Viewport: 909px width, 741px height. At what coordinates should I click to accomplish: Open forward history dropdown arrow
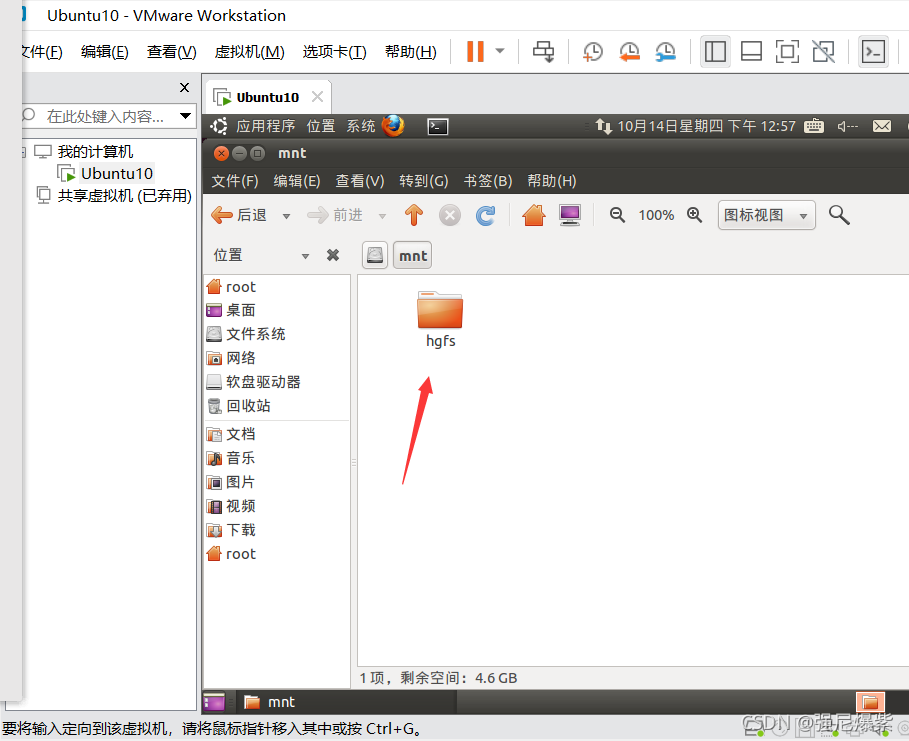(x=382, y=216)
